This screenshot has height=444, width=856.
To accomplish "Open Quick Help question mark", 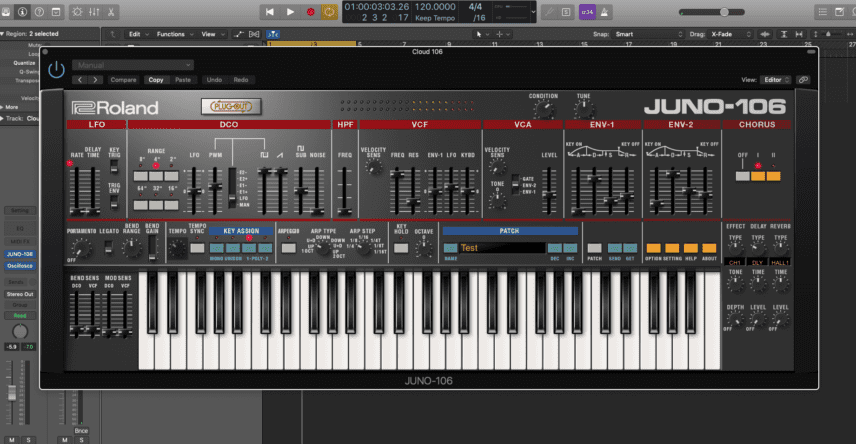I will point(39,11).
